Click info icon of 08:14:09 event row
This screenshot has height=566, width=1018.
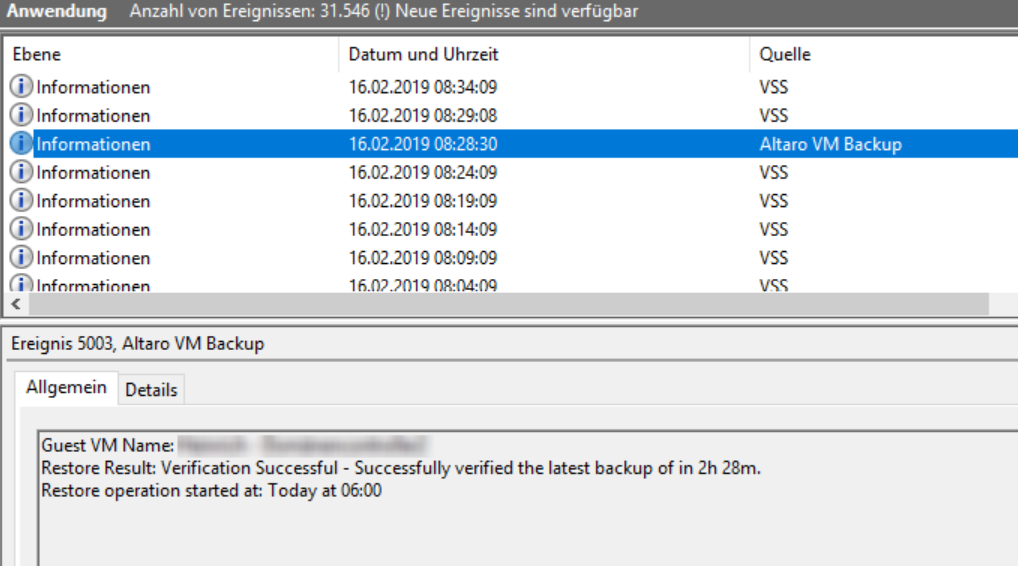point(21,230)
